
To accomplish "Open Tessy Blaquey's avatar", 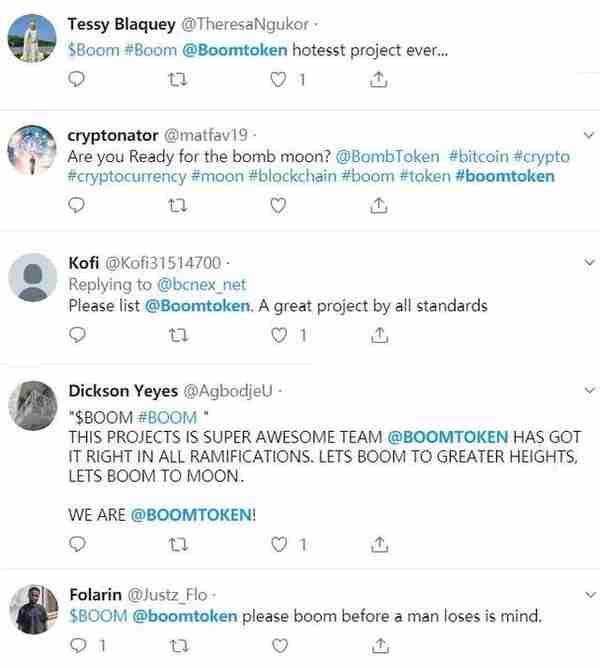I will (32, 38).
